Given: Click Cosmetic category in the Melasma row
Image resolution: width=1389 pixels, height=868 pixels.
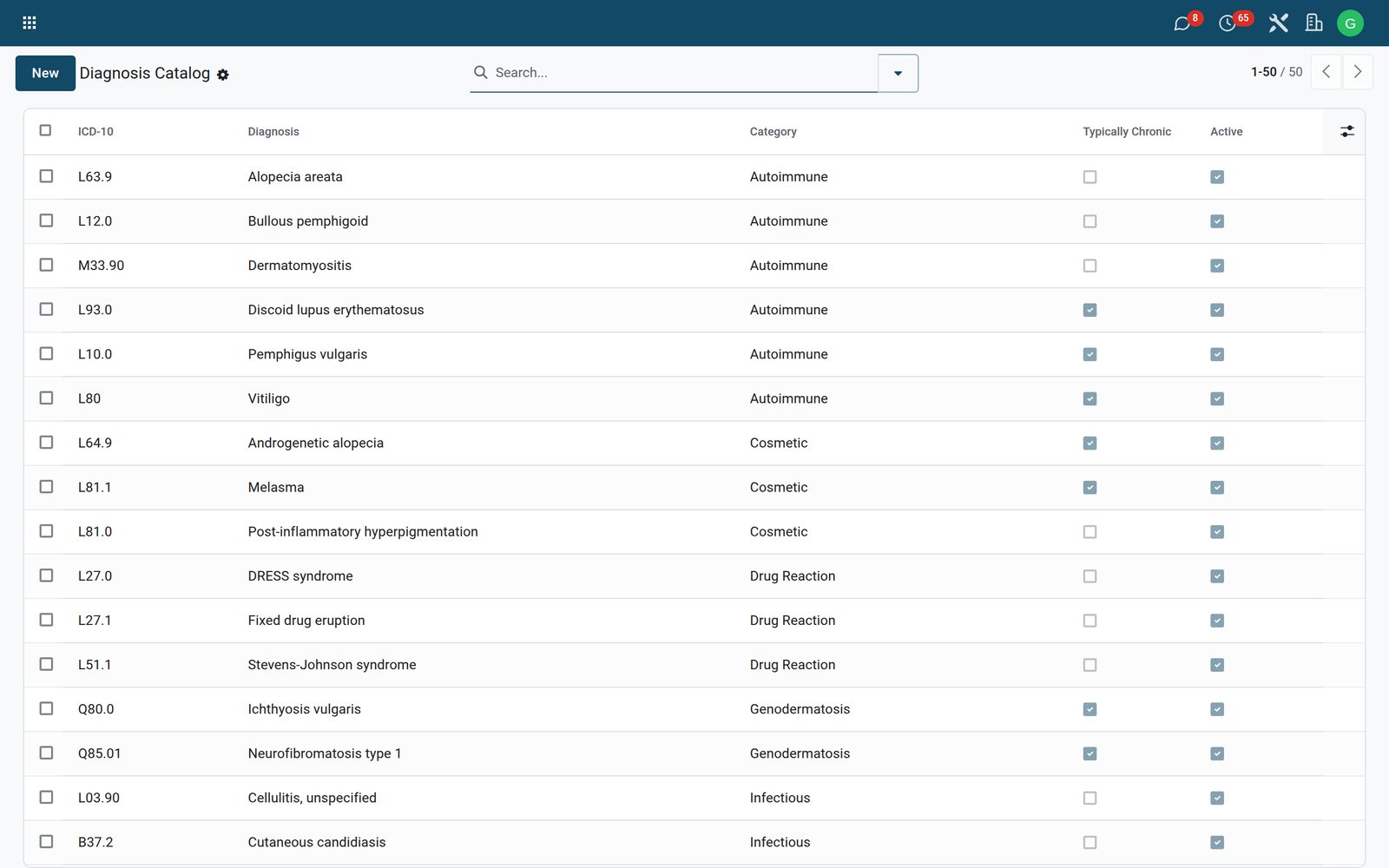Looking at the screenshot, I should [779, 487].
